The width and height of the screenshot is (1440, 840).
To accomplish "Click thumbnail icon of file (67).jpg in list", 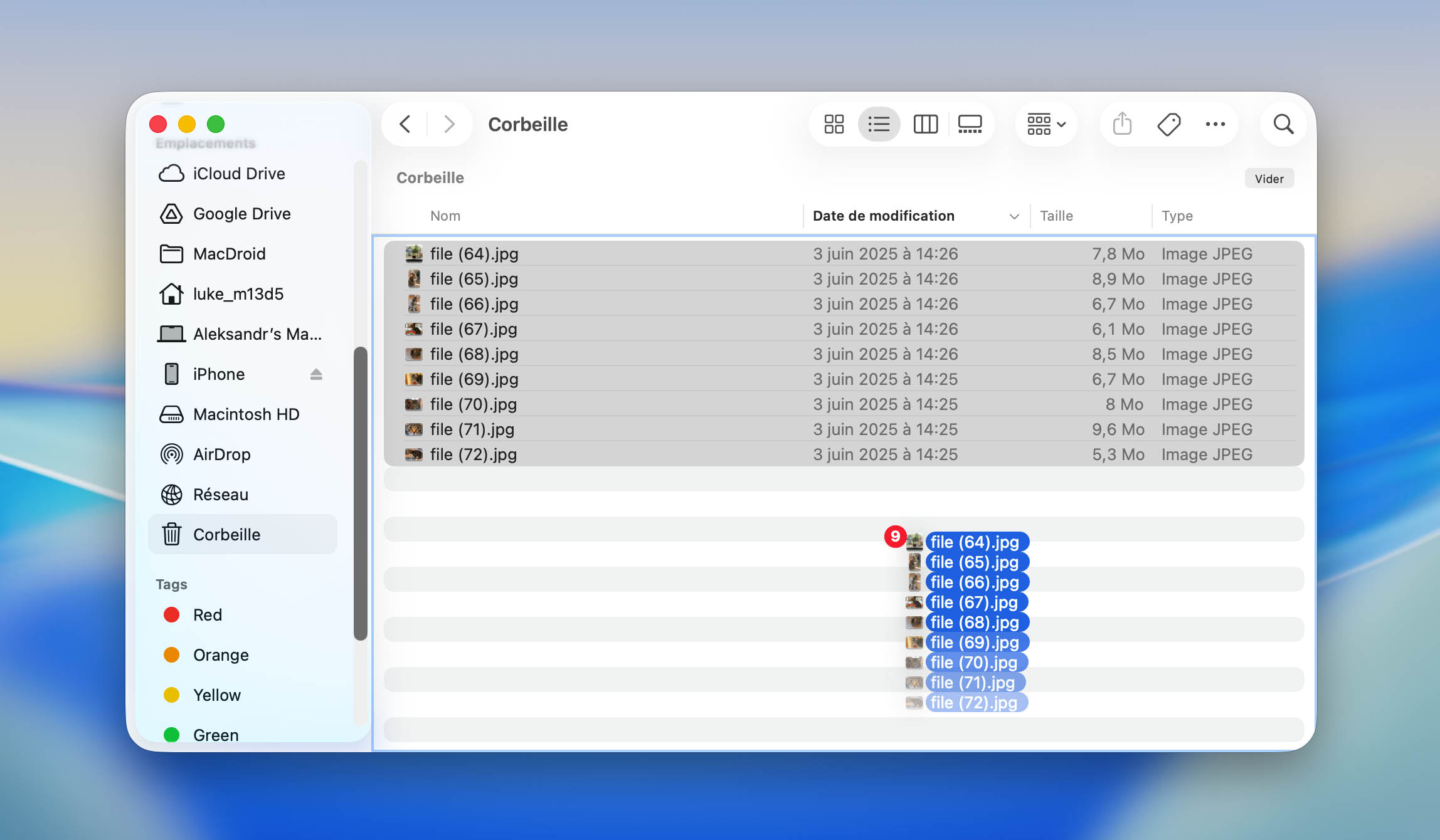I will pos(413,329).
